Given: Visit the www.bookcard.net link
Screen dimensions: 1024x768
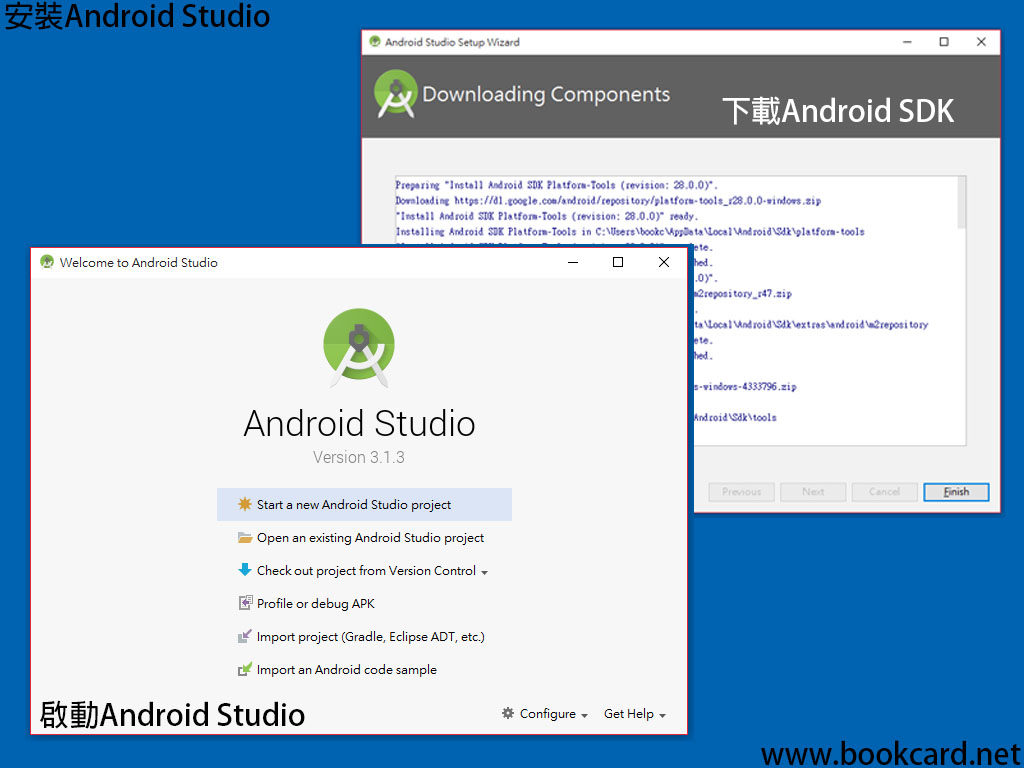Looking at the screenshot, I should pos(888,753).
